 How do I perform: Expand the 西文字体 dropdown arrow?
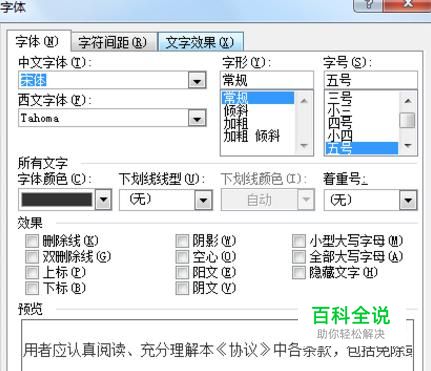[197, 118]
